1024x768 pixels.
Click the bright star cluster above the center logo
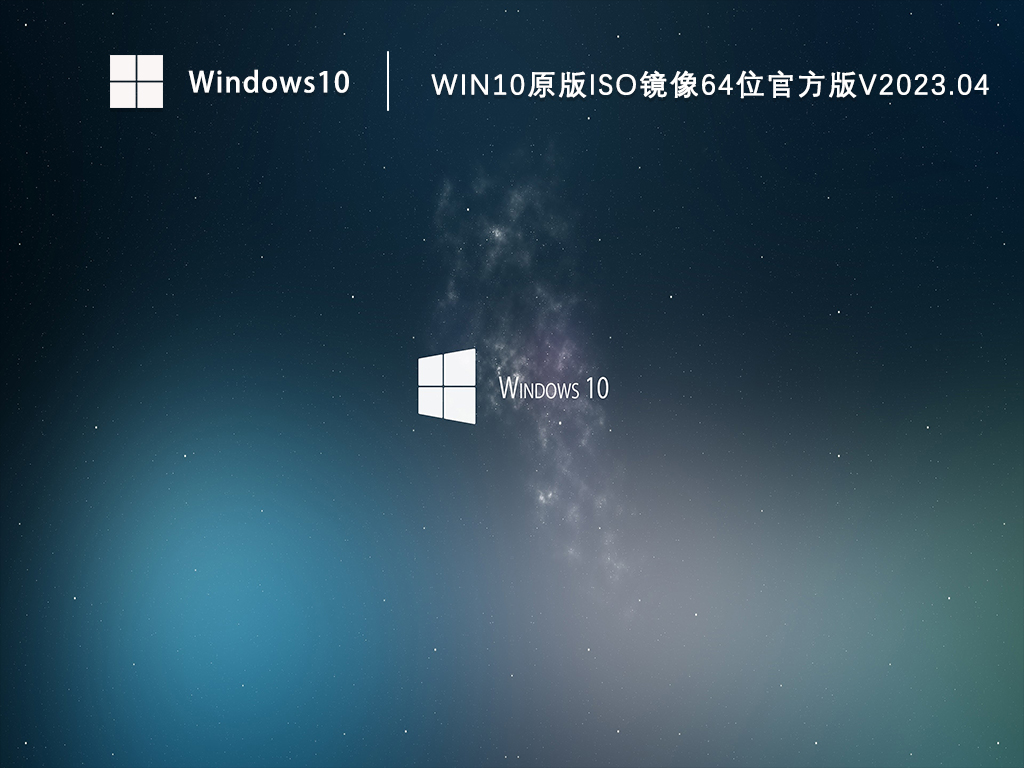(x=497, y=234)
